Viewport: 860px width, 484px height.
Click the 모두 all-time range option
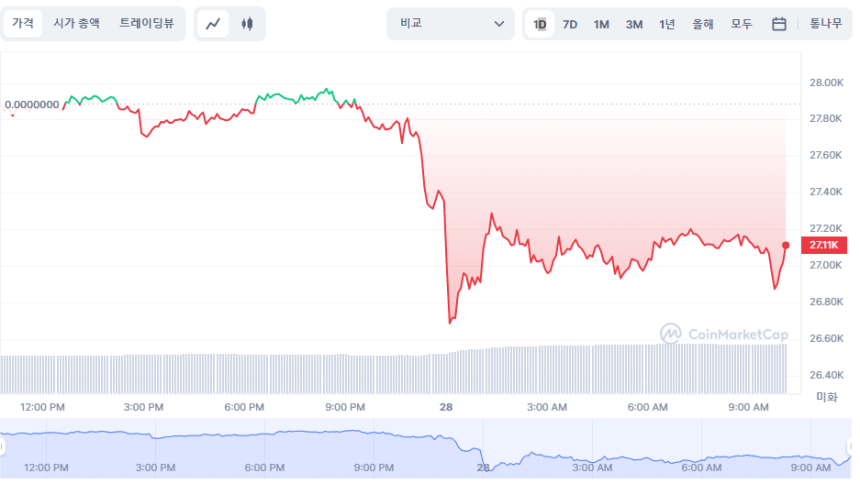741,24
